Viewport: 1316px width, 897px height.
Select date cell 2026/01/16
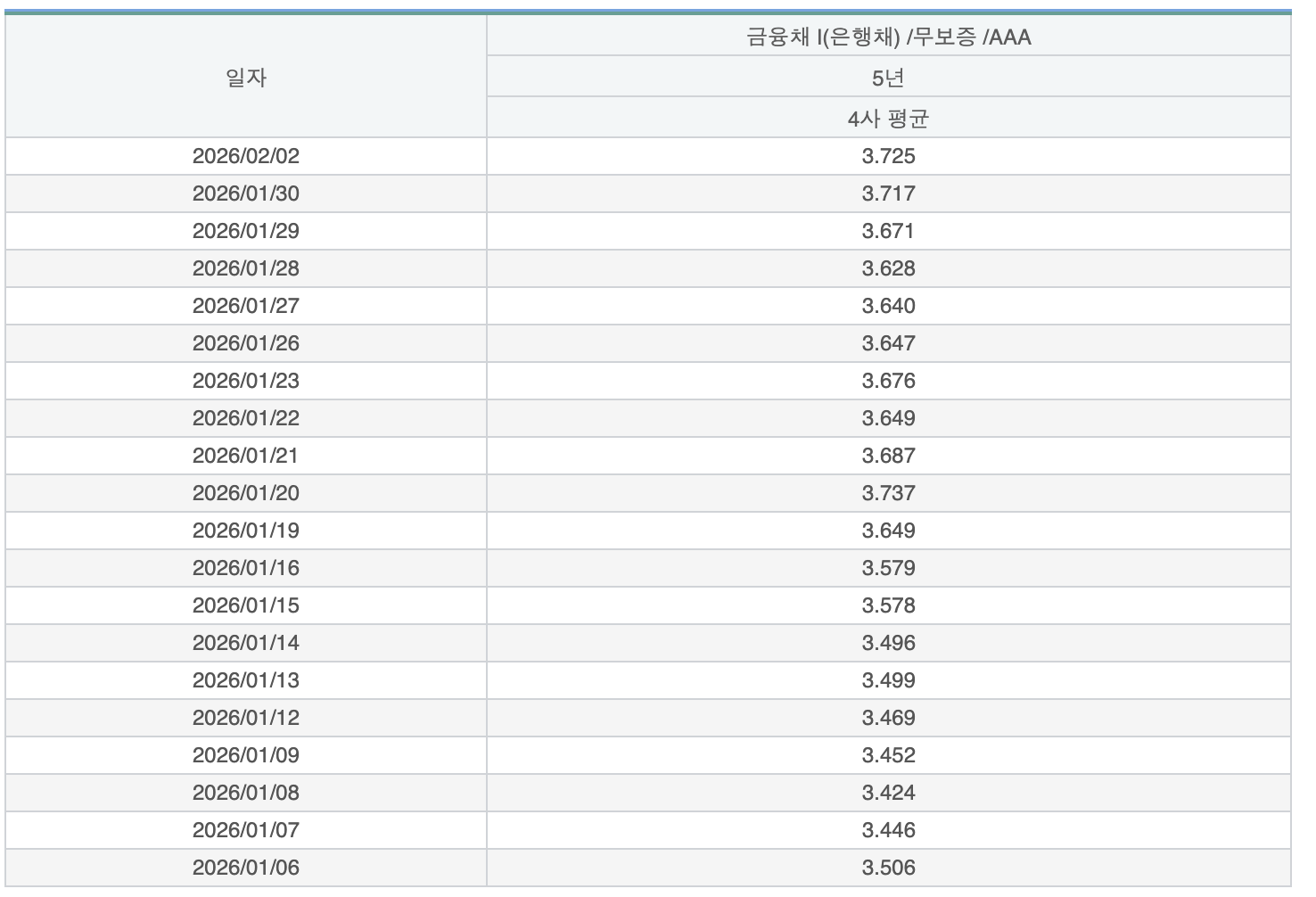click(246, 568)
